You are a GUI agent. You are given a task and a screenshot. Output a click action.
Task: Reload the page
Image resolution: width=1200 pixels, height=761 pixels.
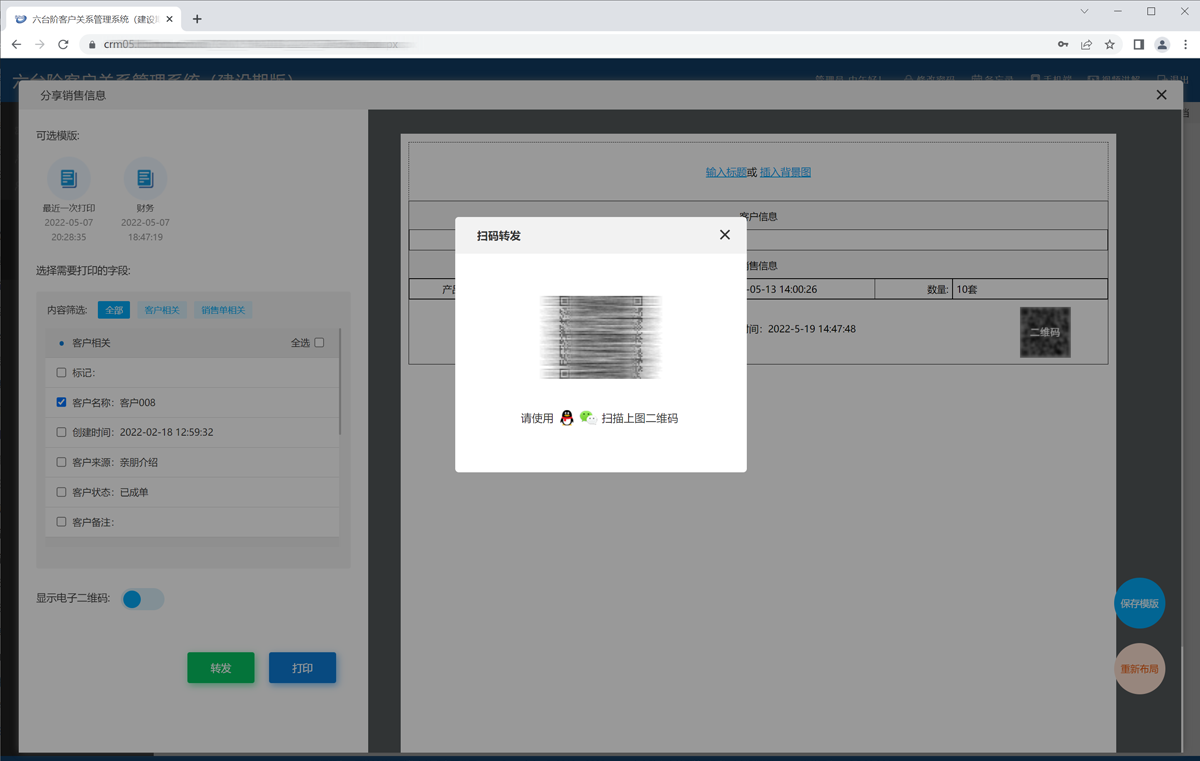tap(63, 45)
